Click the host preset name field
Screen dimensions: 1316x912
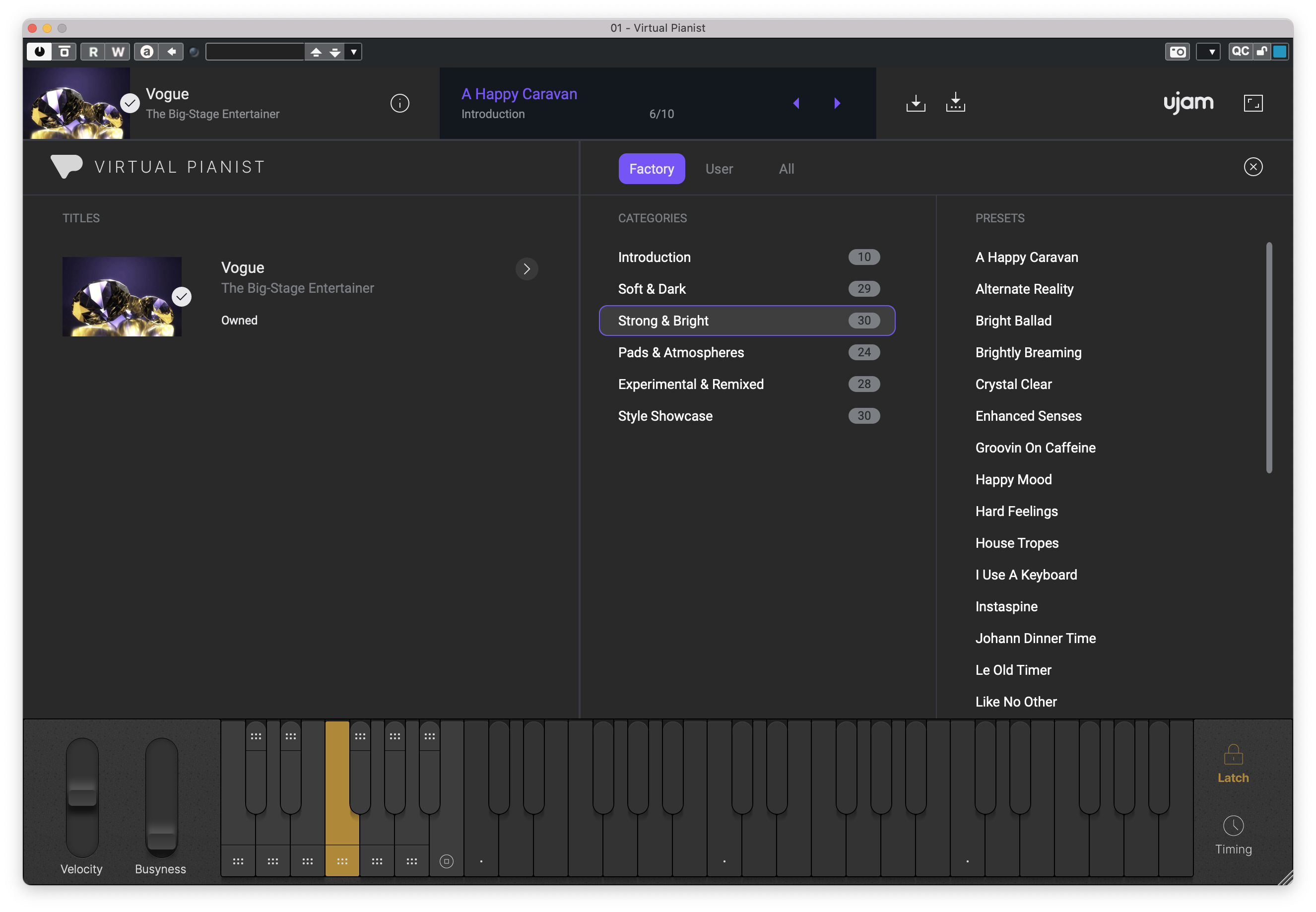click(255, 52)
